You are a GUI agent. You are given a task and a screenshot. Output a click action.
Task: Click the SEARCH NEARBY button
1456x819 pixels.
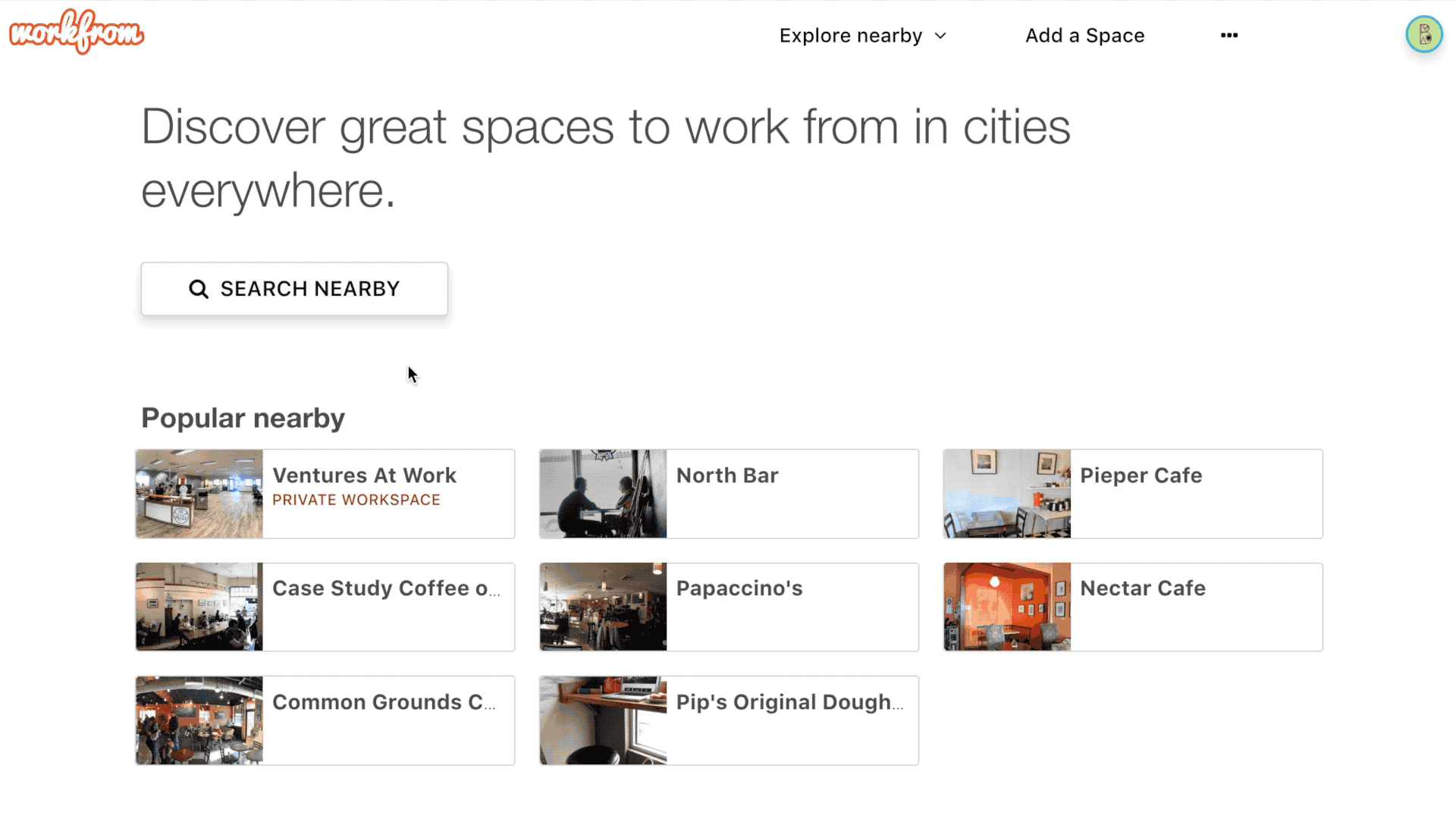tap(294, 289)
